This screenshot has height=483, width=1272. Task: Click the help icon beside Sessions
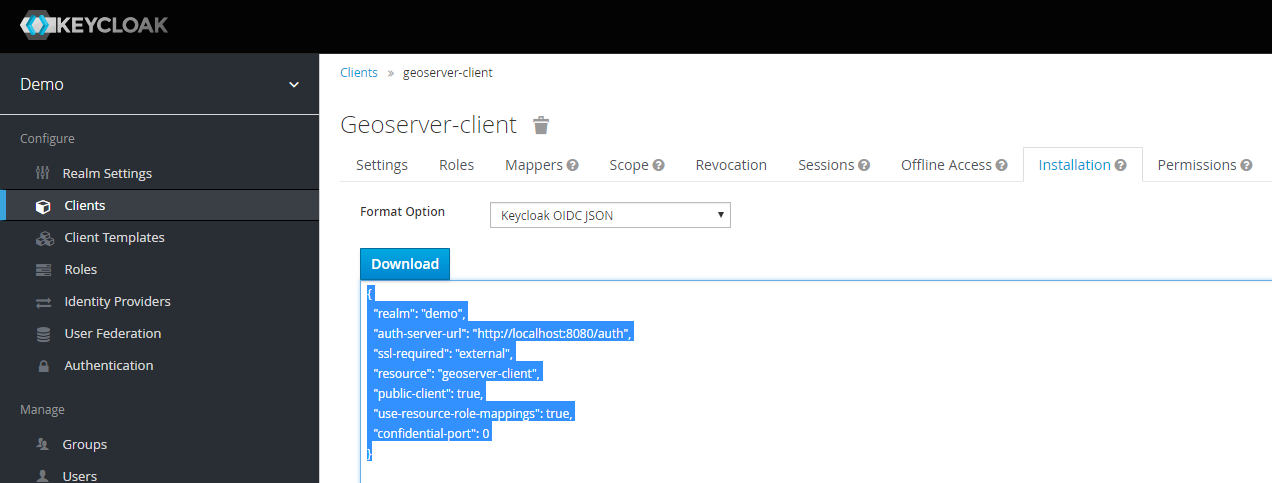864,165
